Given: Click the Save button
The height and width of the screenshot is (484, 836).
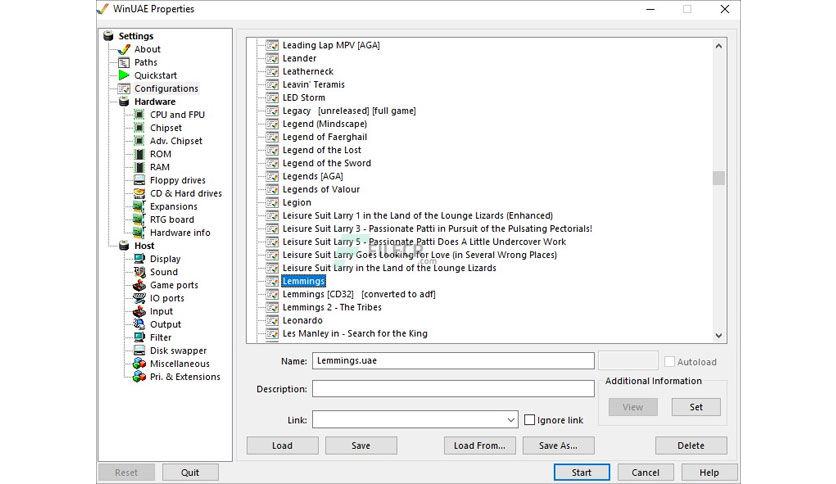Looking at the screenshot, I should pyautogui.click(x=361, y=446).
